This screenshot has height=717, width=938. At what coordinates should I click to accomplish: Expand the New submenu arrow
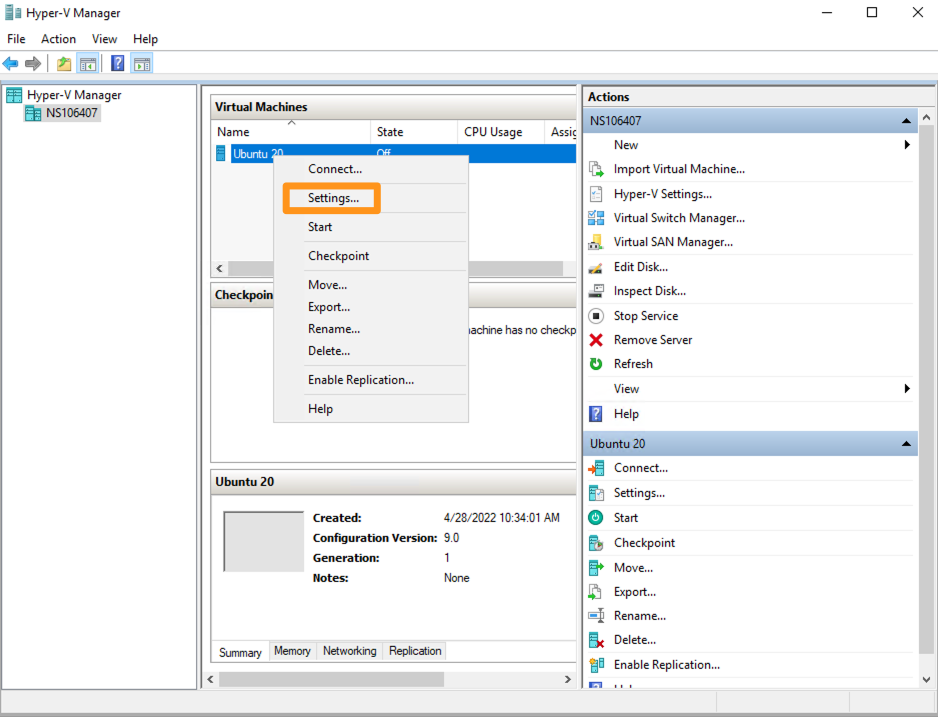pyautogui.click(x=907, y=145)
